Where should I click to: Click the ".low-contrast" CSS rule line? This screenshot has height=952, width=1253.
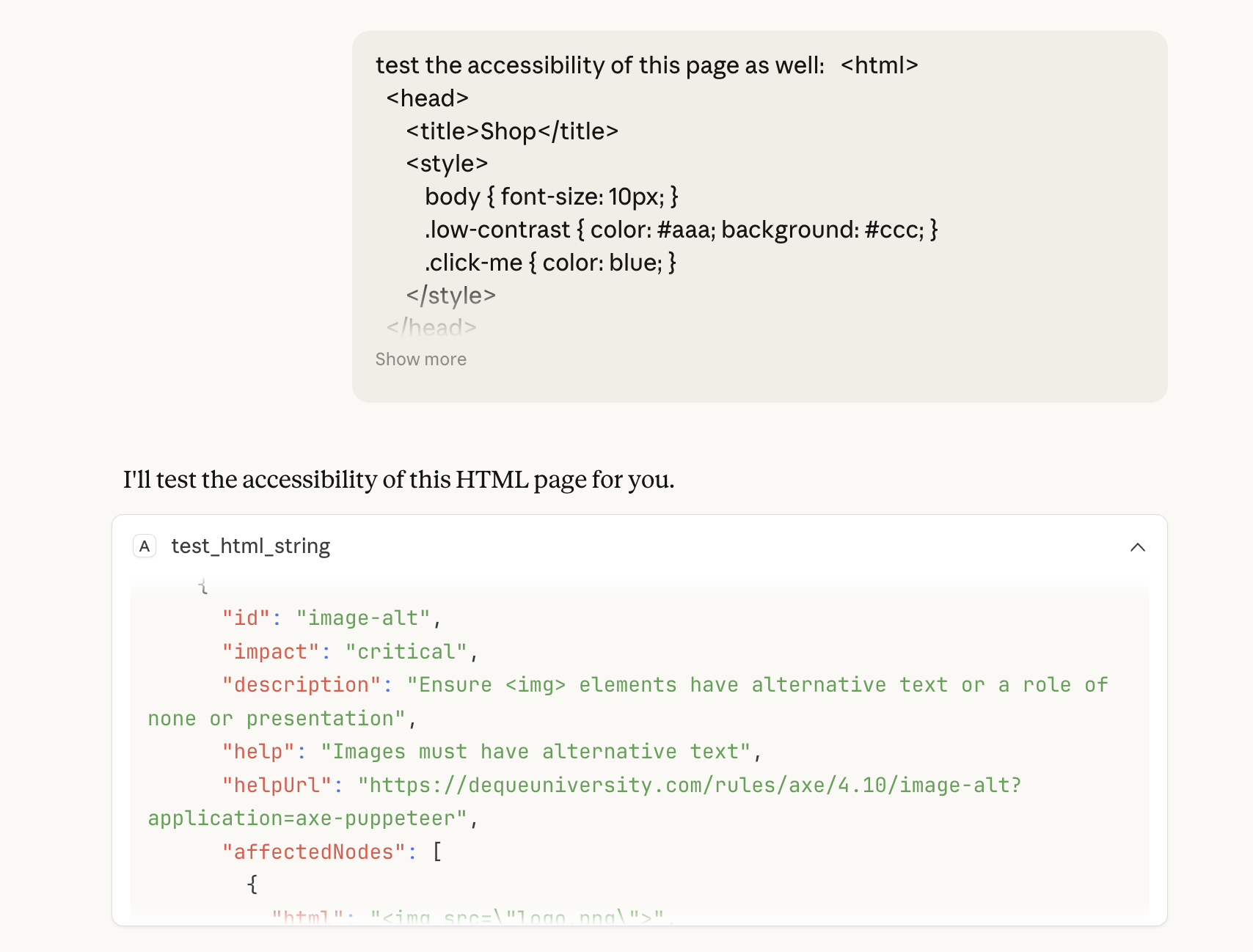(x=681, y=229)
